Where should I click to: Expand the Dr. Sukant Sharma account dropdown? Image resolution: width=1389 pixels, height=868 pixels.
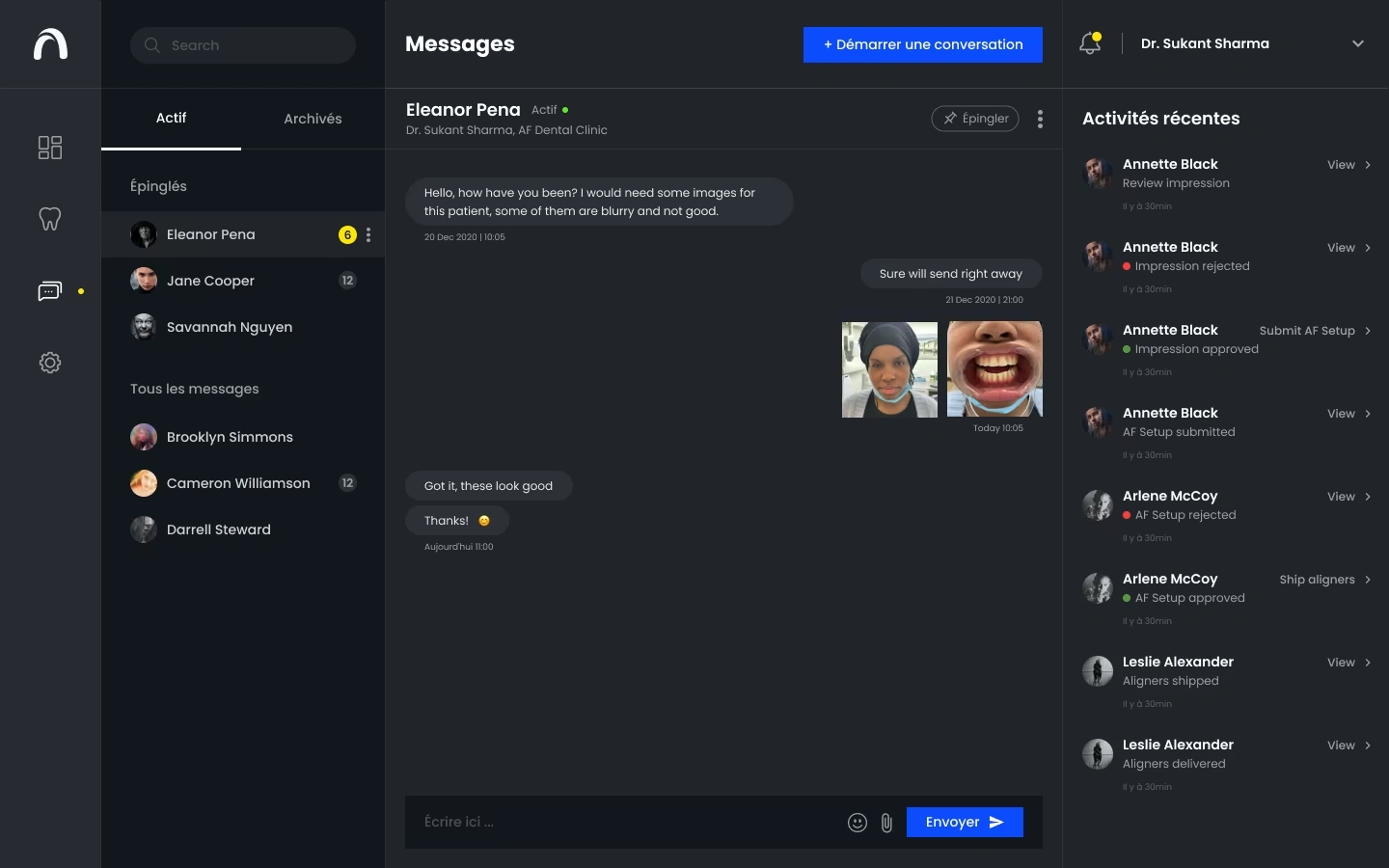tap(1358, 43)
